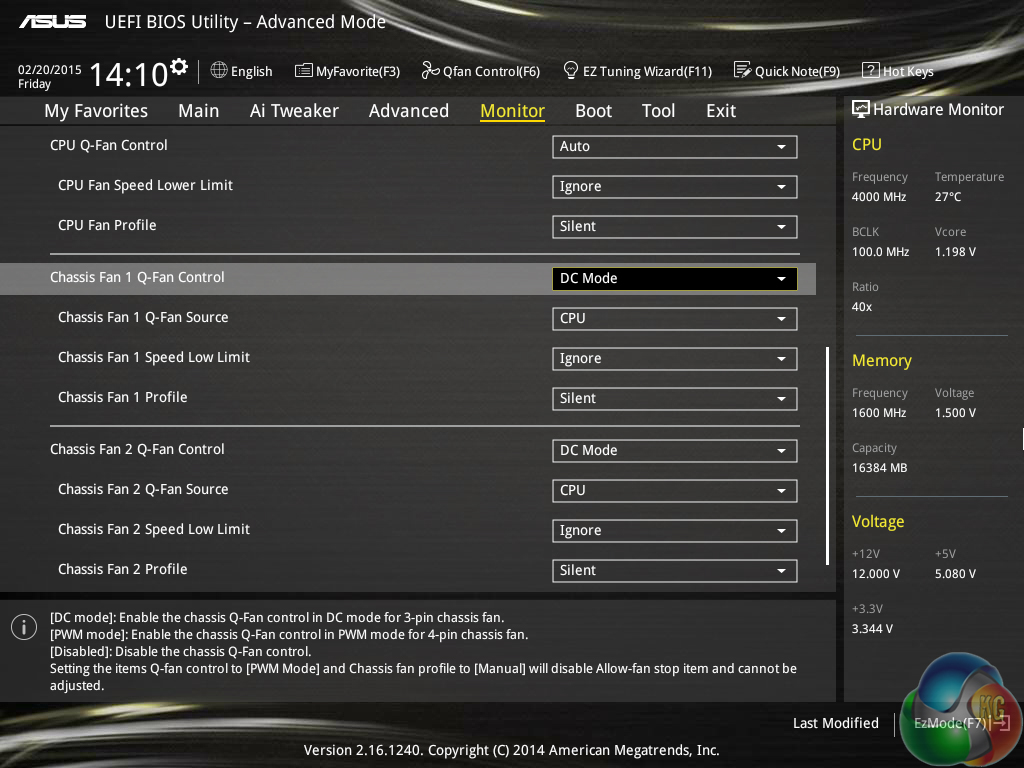Switch to the Main tab
The image size is (1024, 768).
pyautogui.click(x=199, y=111)
